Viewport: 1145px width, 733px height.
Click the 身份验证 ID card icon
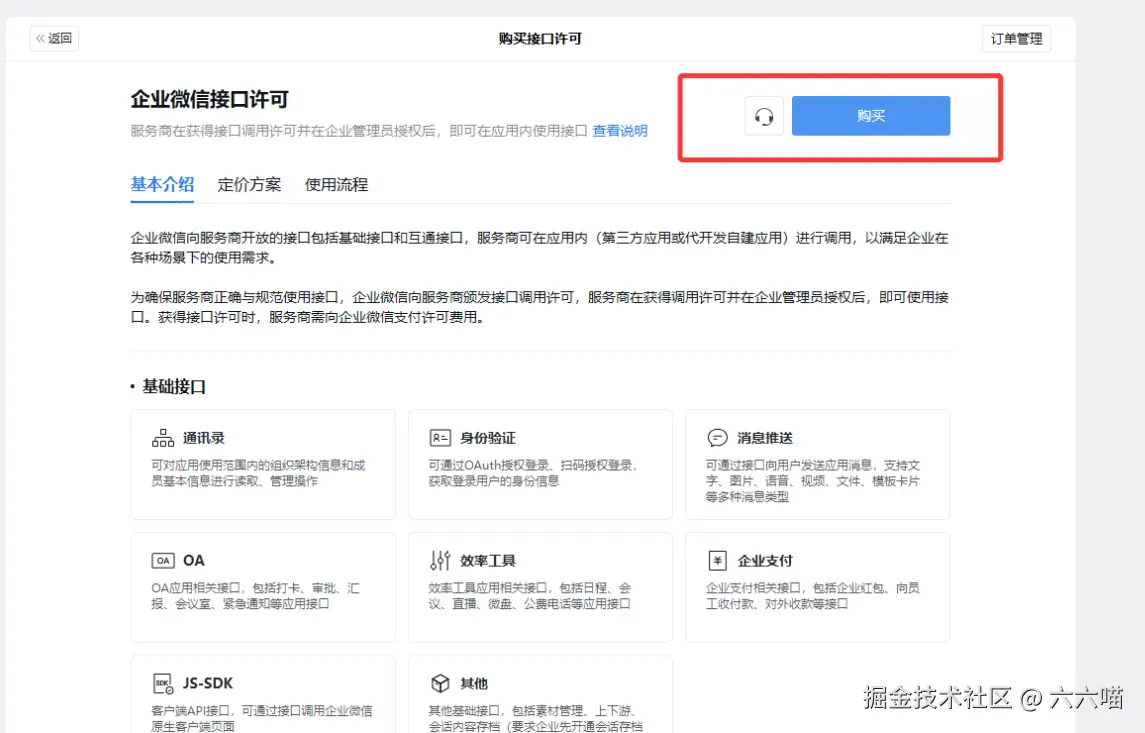[440, 438]
